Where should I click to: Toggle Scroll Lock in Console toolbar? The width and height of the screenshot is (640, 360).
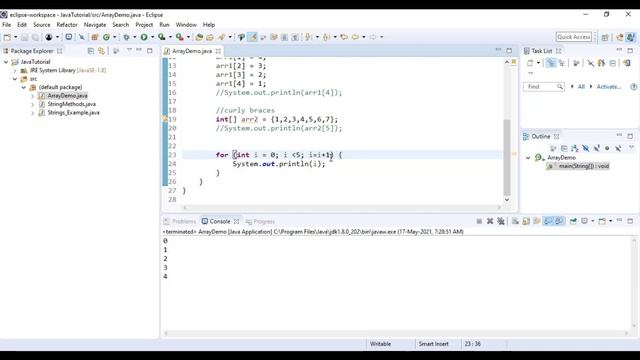pyautogui.click(x=526, y=221)
